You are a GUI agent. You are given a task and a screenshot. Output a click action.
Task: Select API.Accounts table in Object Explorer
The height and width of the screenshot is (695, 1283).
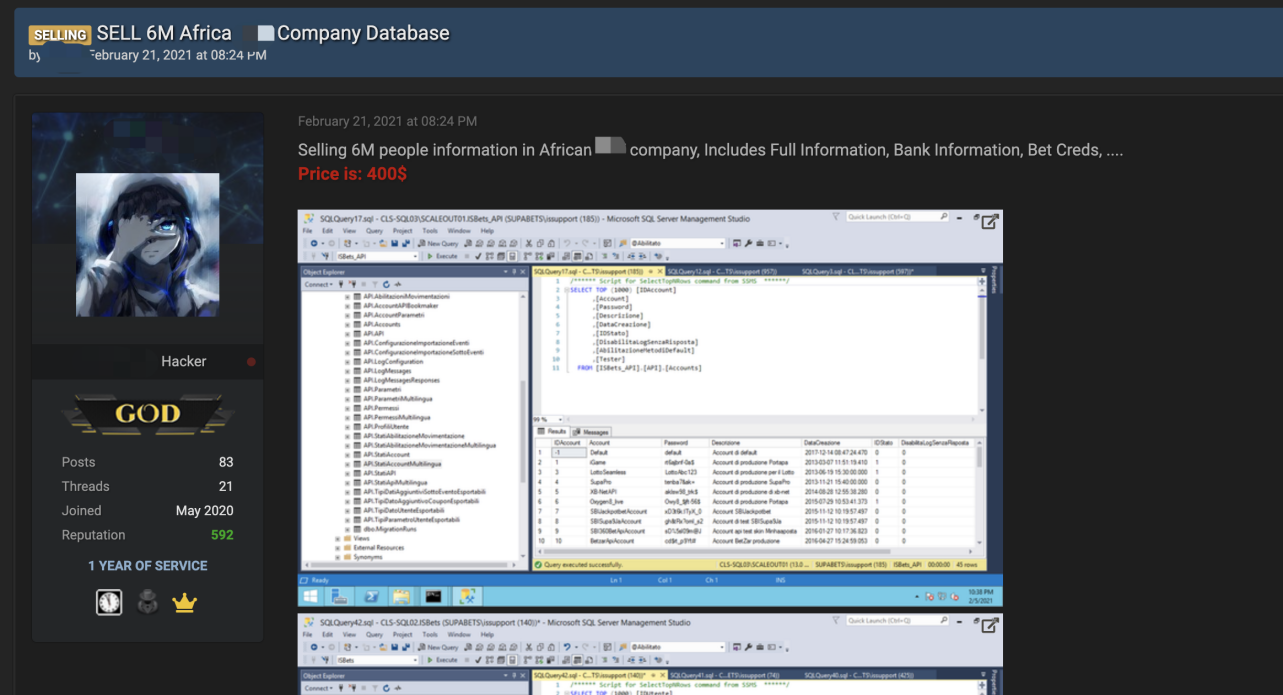point(381,324)
